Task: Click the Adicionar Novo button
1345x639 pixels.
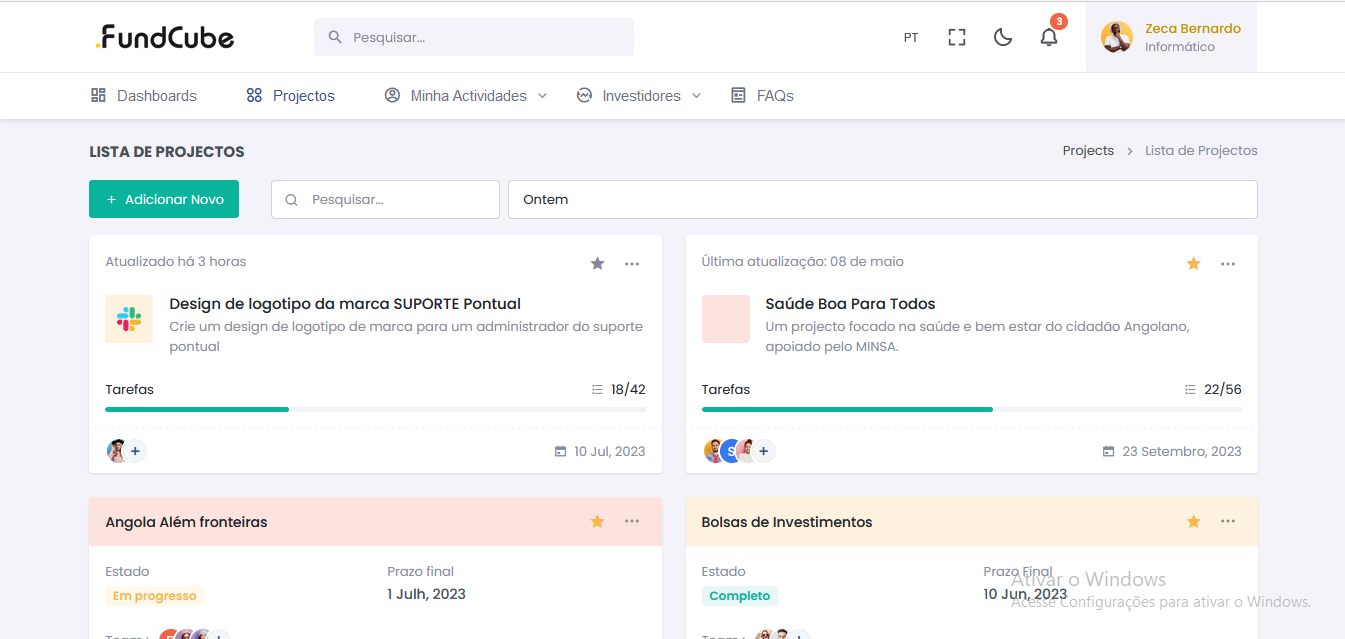Action: [x=164, y=199]
